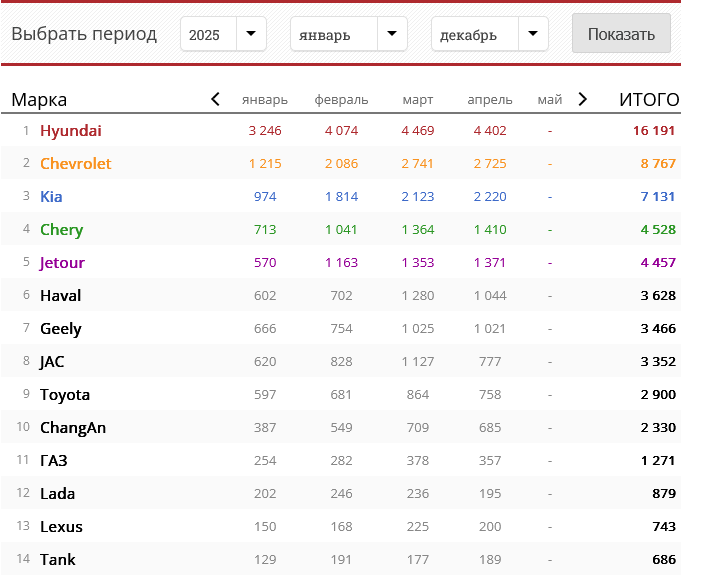This screenshot has height=575, width=718.
Task: Click Toyota March value 864
Action: tap(418, 395)
